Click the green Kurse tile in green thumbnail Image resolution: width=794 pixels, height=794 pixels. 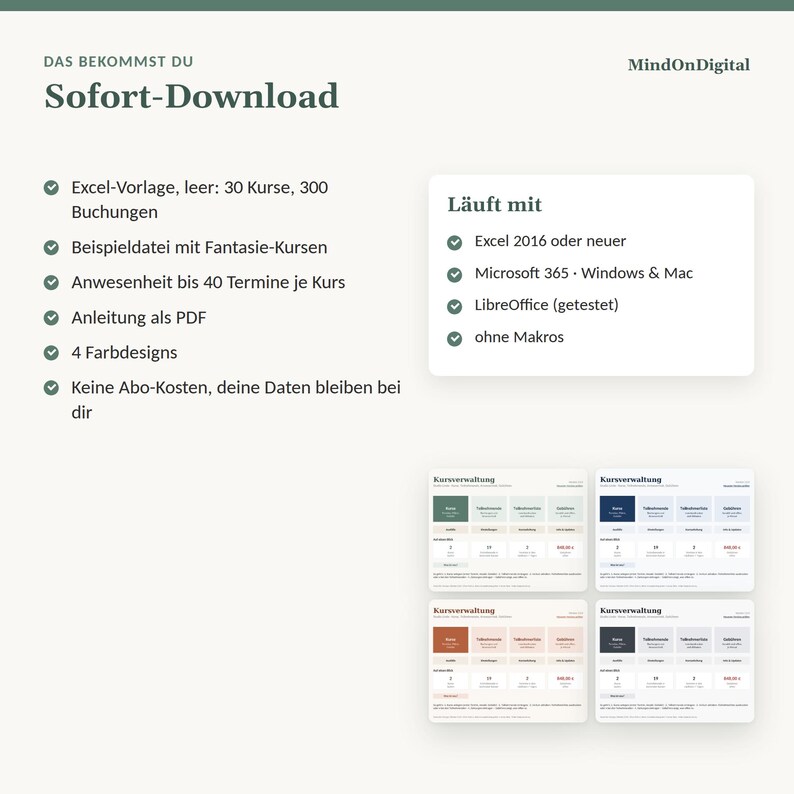pos(450,509)
